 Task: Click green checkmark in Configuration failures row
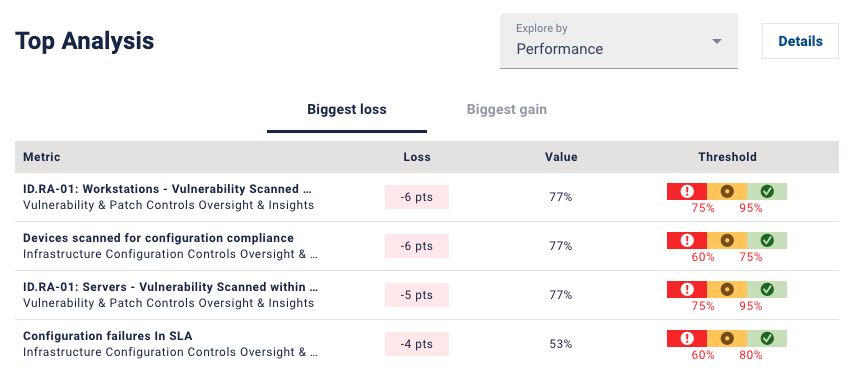click(x=767, y=338)
